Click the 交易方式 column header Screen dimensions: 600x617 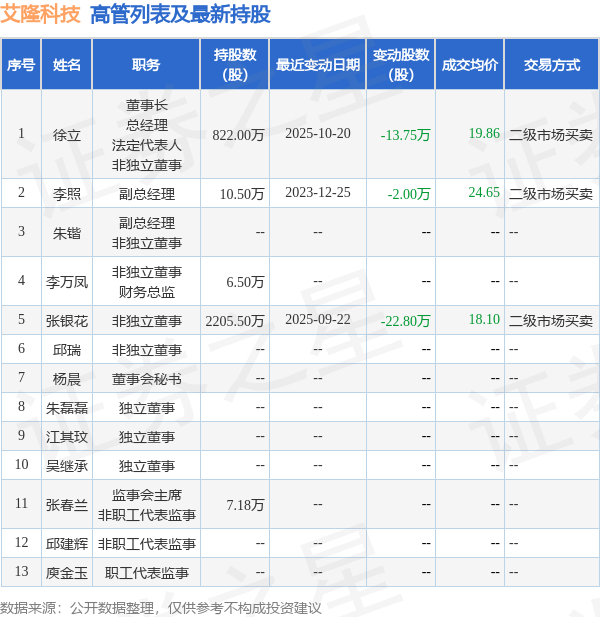552,65
